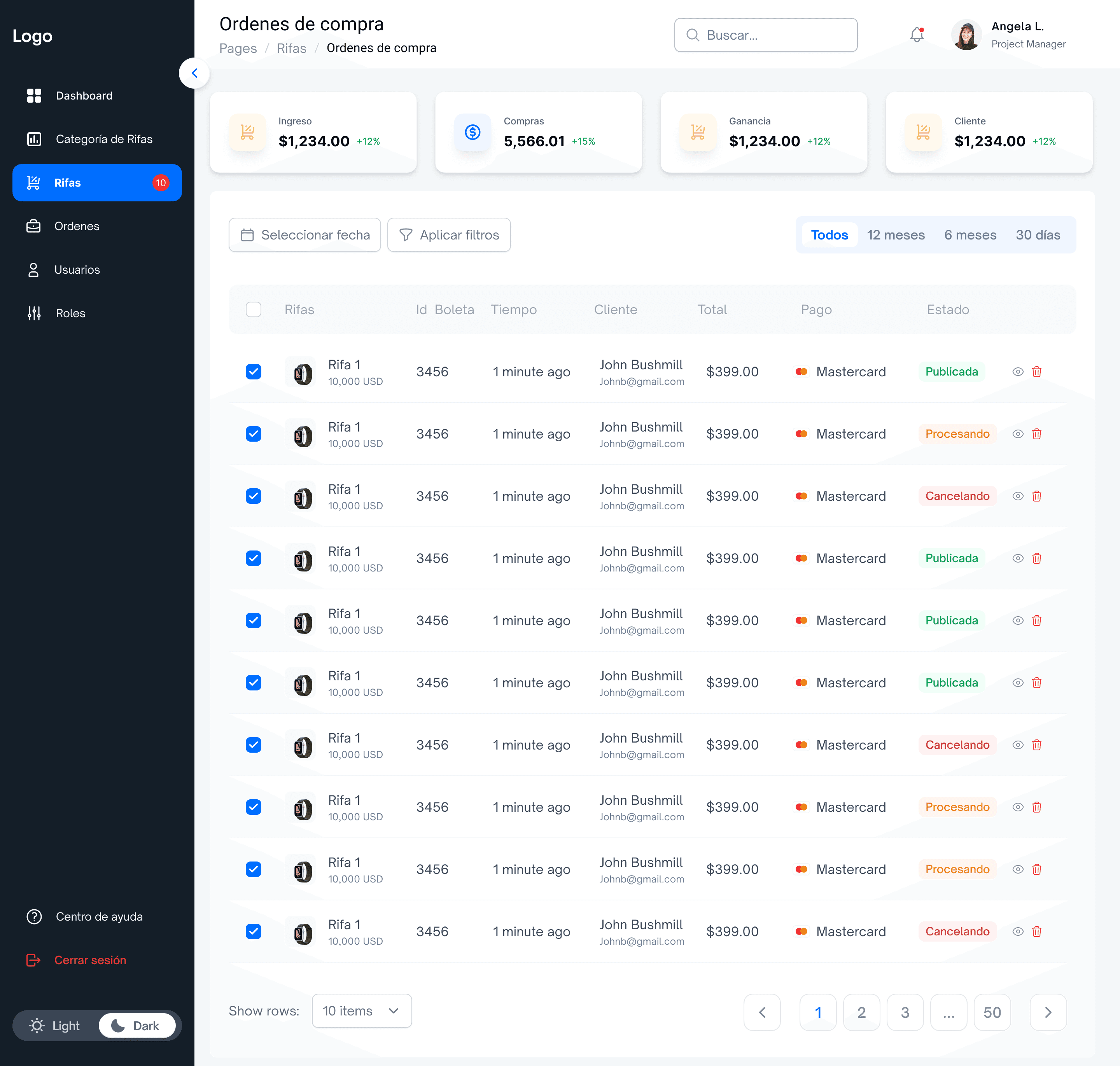
Task: Collapse the sidebar with the chevron button
Action: tap(194, 73)
